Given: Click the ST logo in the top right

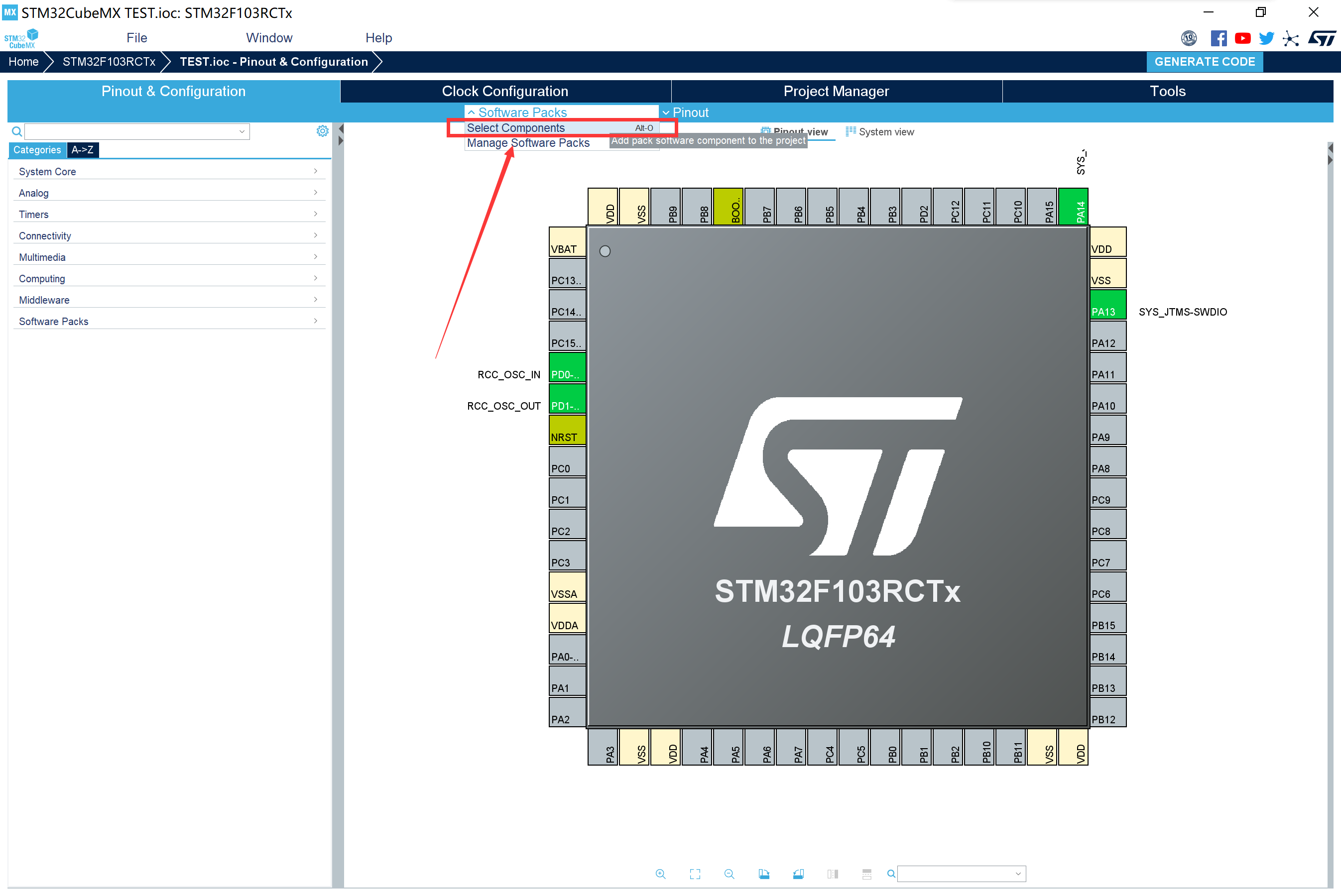Looking at the screenshot, I should point(1322,38).
